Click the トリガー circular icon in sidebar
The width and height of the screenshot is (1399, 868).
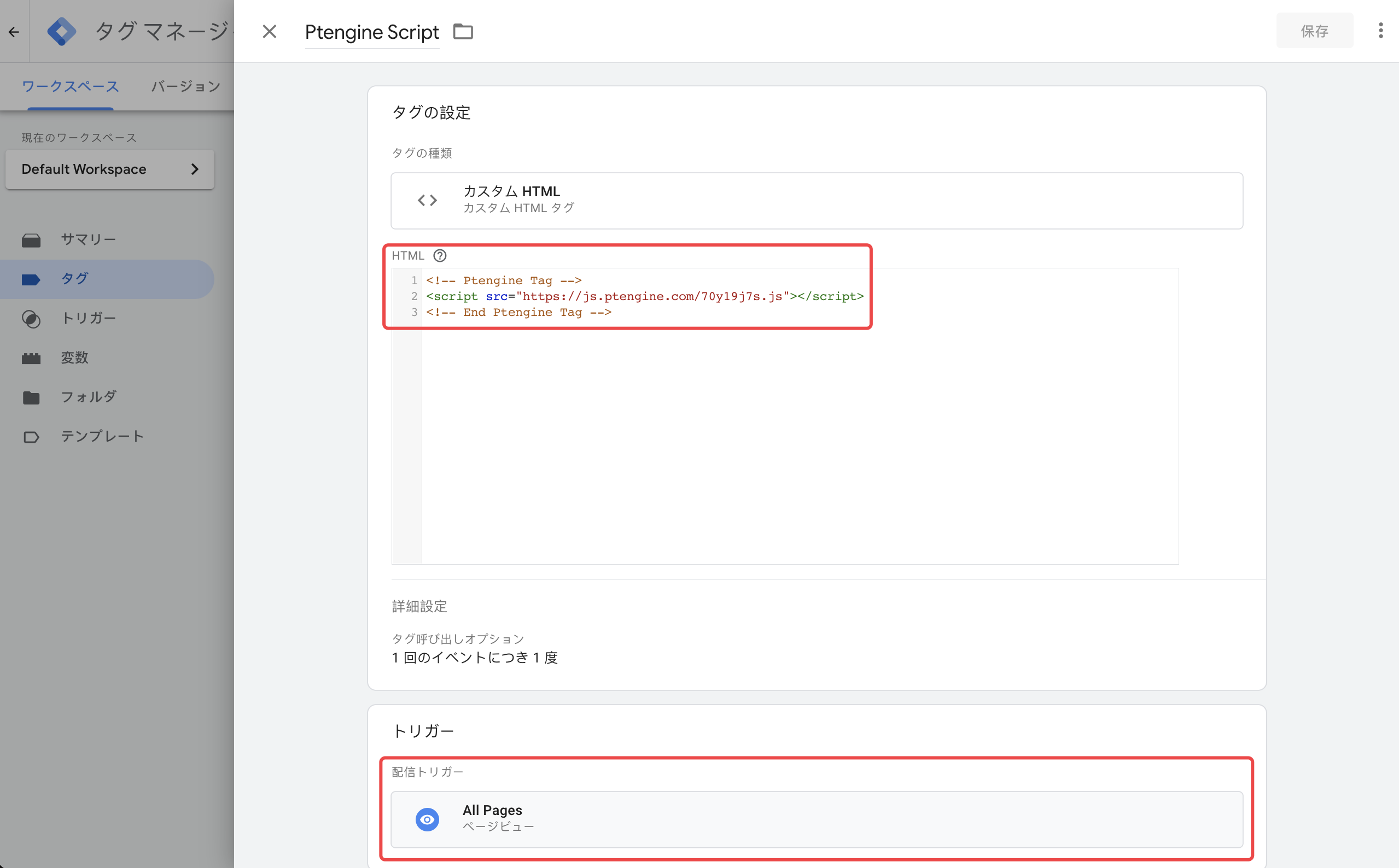[31, 319]
